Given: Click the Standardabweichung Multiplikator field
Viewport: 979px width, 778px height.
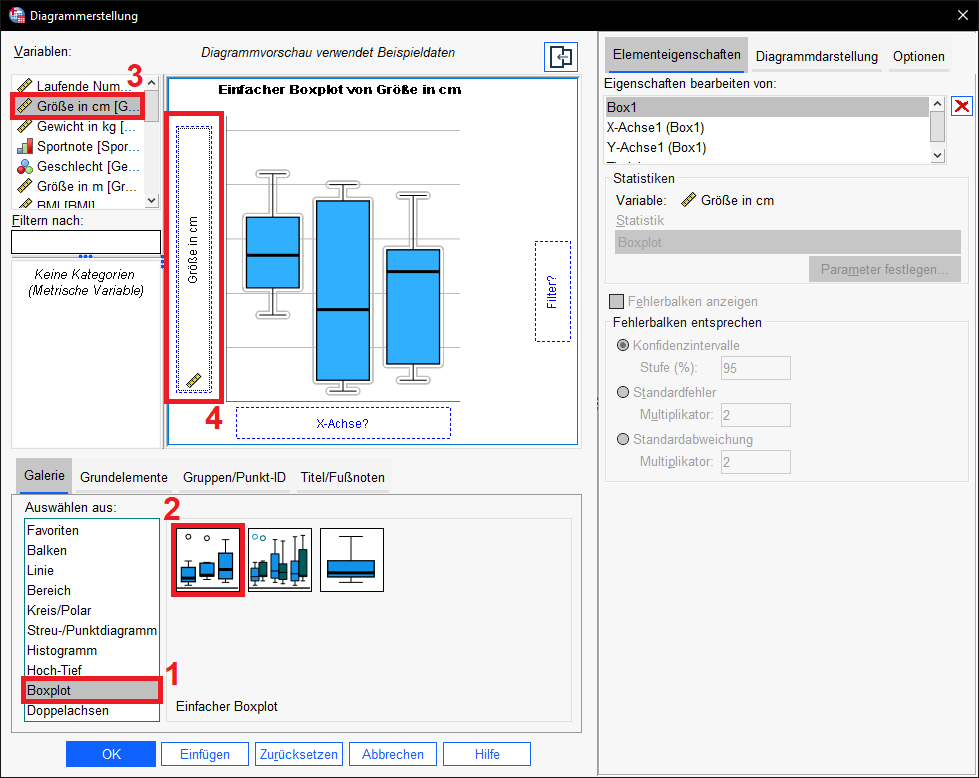Looking at the screenshot, I should tap(755, 461).
